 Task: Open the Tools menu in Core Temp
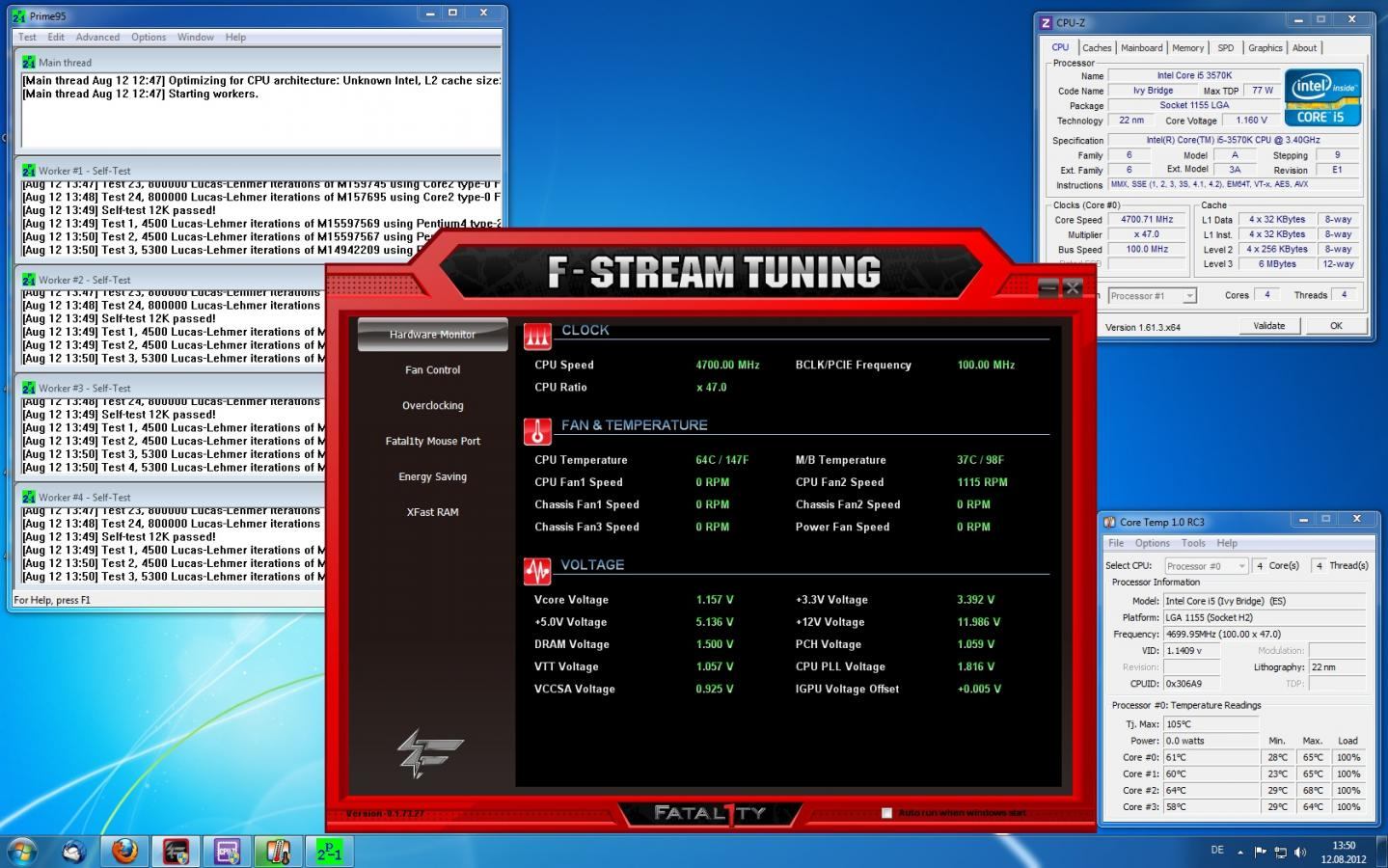point(1193,543)
